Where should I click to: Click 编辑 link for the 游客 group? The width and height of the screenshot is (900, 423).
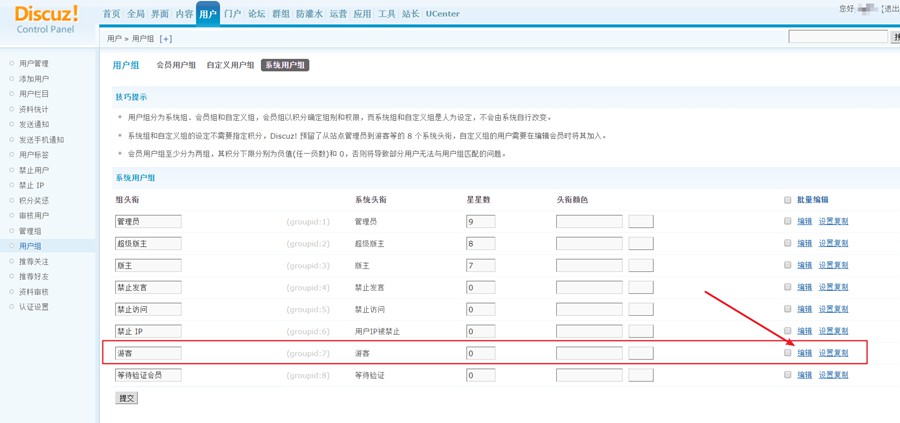(x=804, y=353)
